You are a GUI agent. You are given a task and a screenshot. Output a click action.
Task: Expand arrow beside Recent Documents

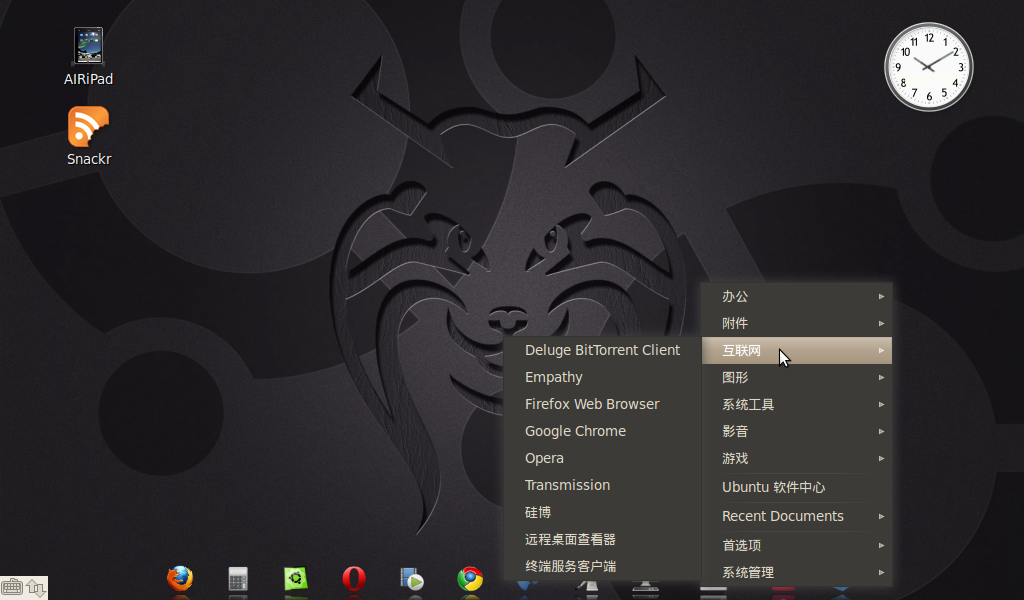pyautogui.click(x=881, y=516)
